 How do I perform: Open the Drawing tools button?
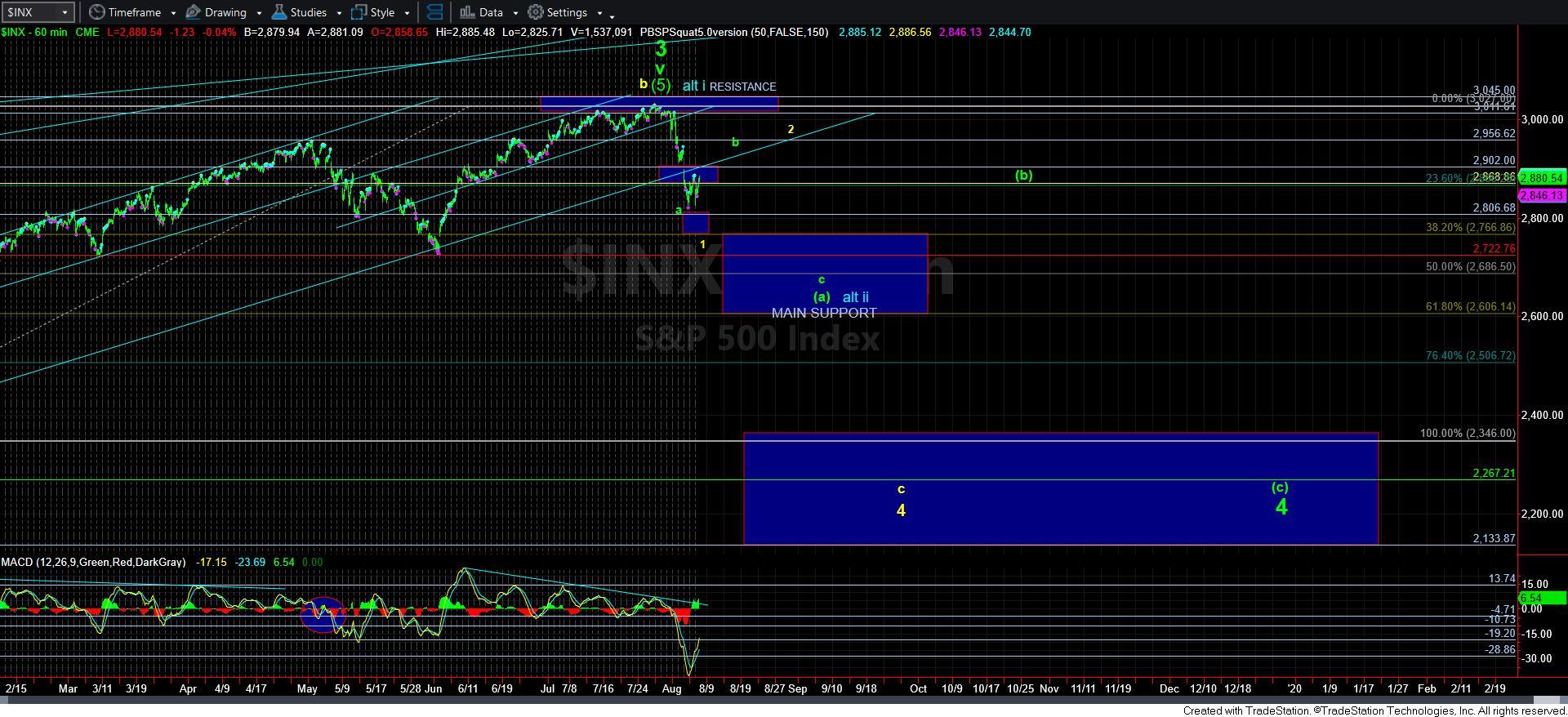pos(216,12)
